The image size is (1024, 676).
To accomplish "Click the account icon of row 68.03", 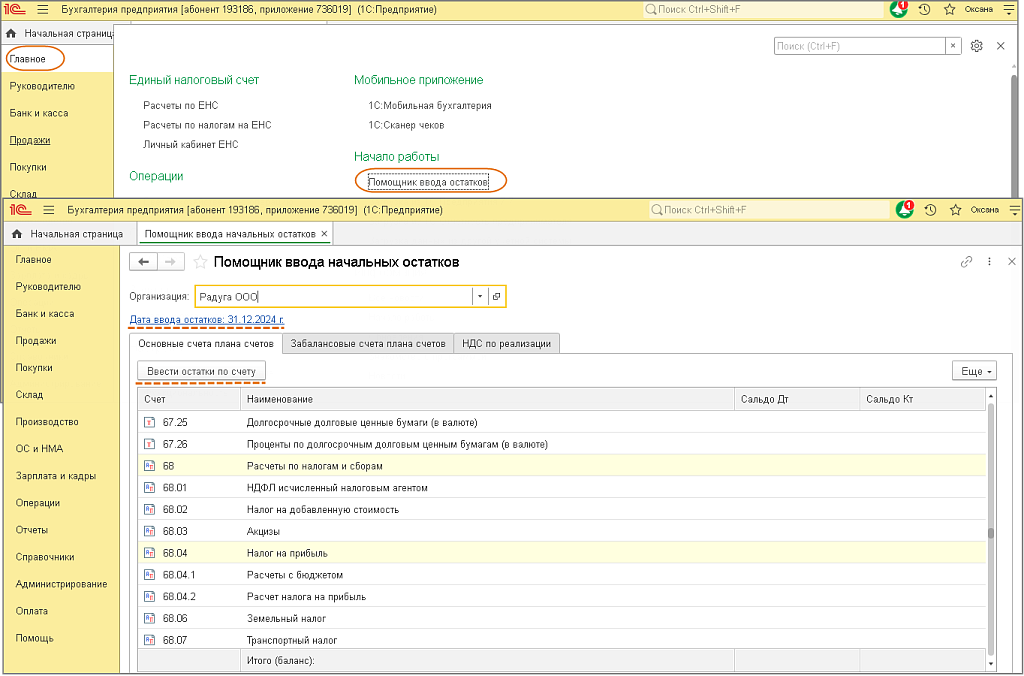I will [150, 531].
